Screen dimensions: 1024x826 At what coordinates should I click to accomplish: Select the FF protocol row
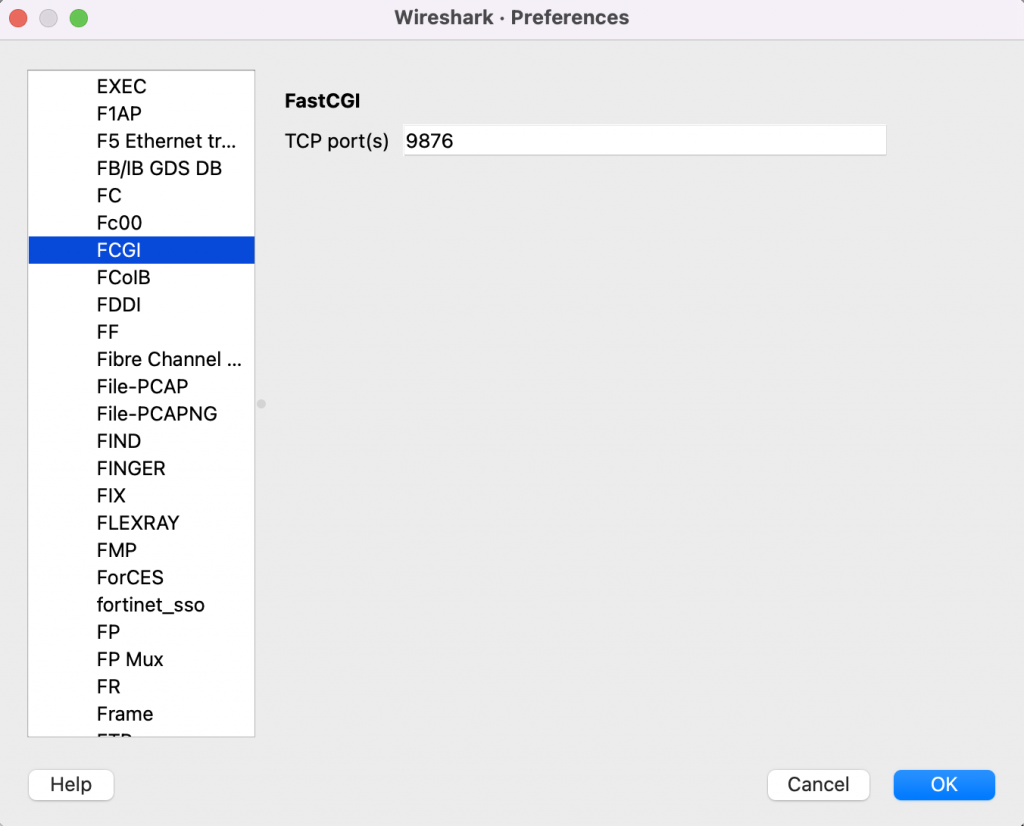coord(142,332)
